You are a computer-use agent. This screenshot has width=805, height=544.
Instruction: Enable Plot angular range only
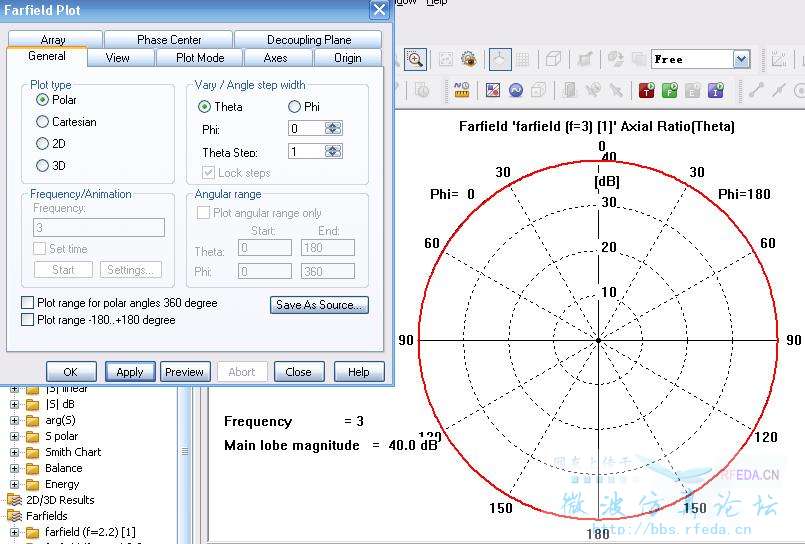pos(203,212)
